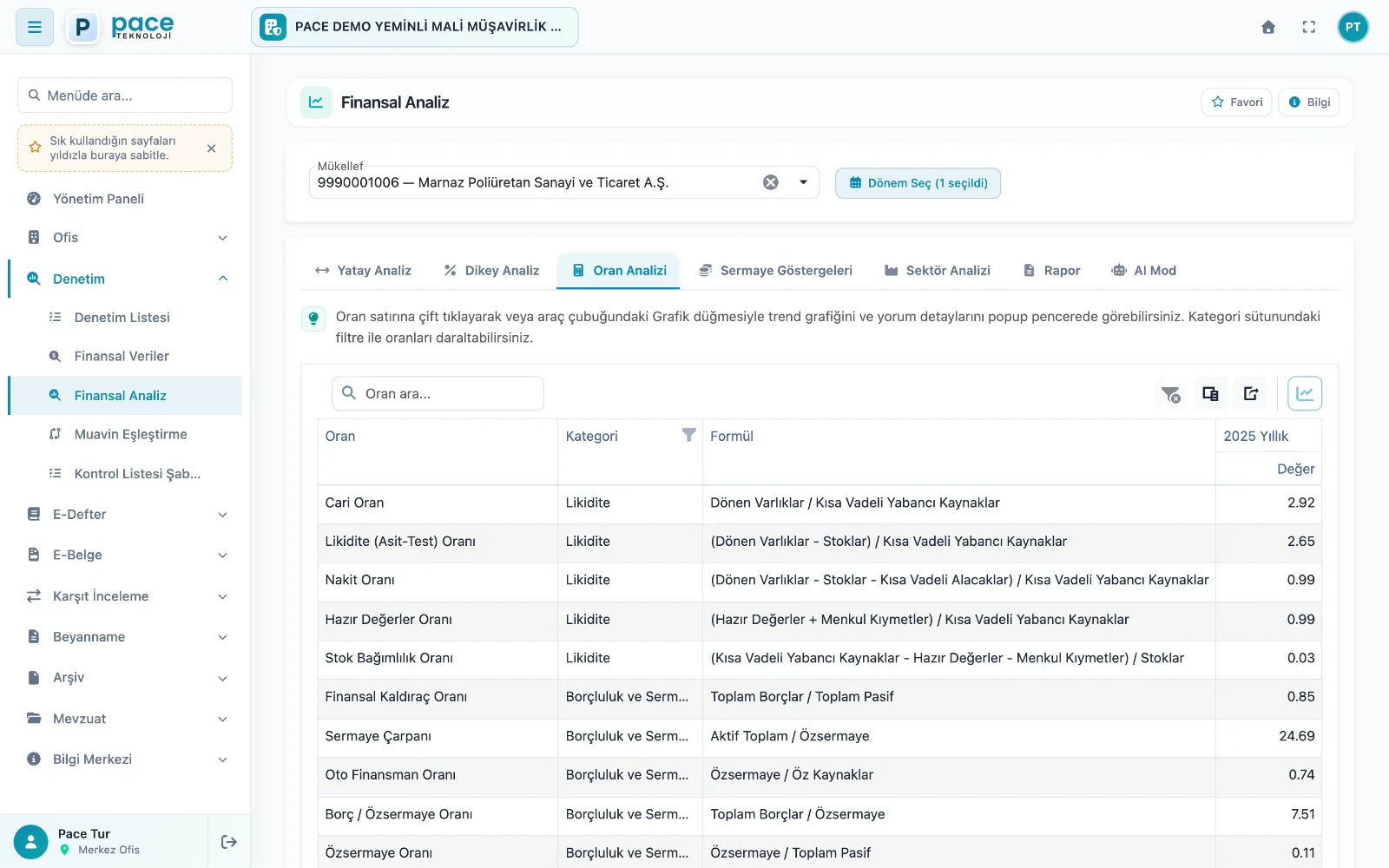Open the Mükellef dropdown arrow
The image size is (1389, 868).
(x=803, y=182)
